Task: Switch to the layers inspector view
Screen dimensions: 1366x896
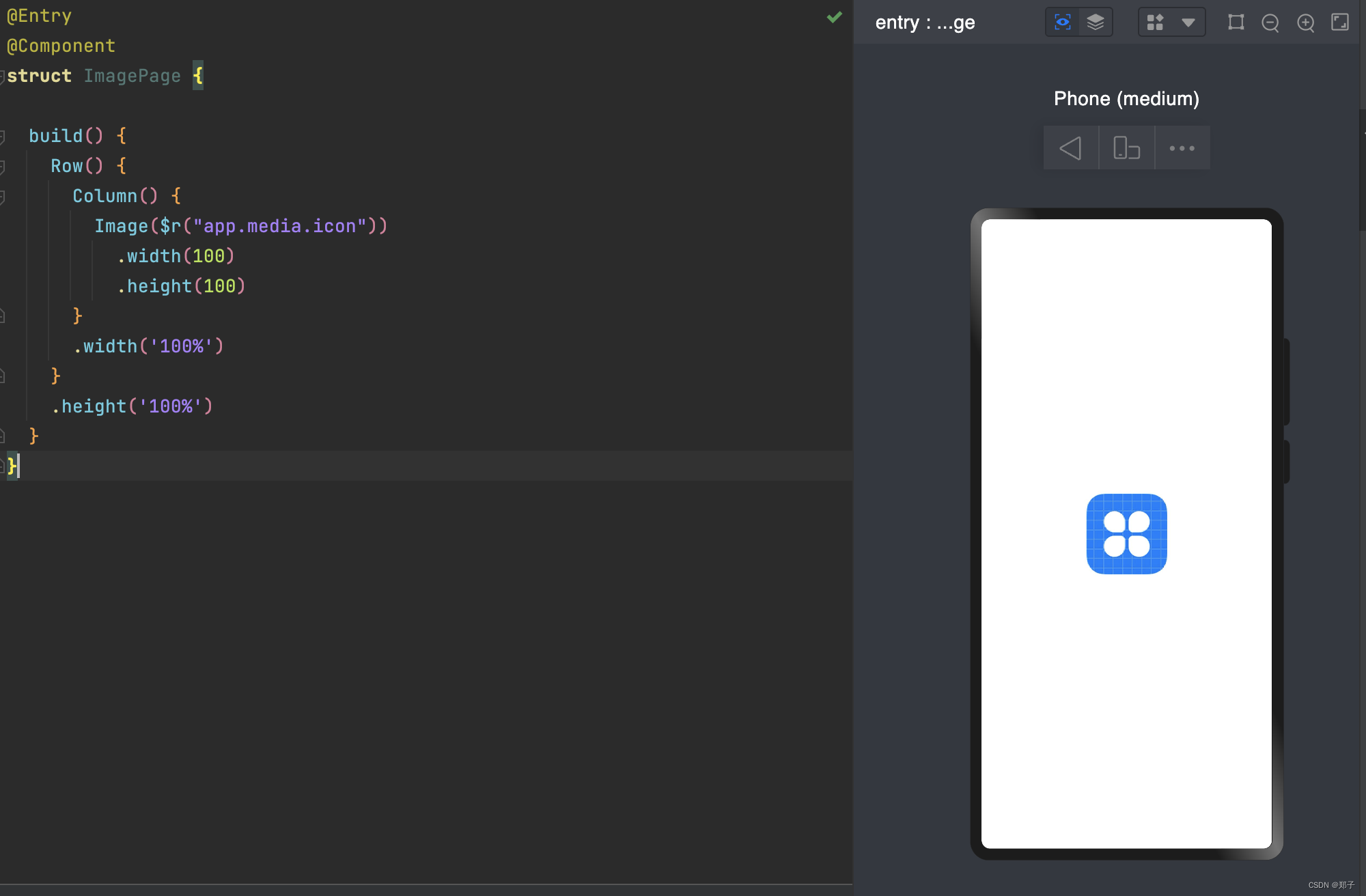Action: [1096, 23]
